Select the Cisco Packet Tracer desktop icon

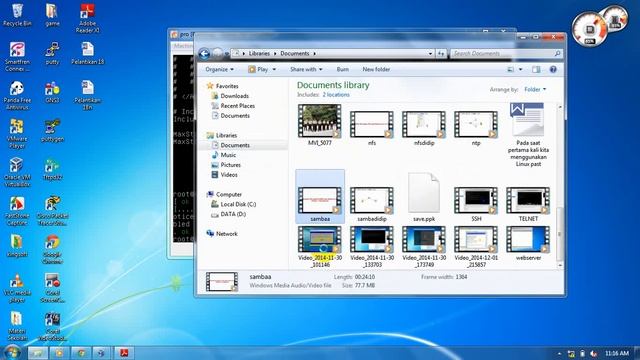52,211
